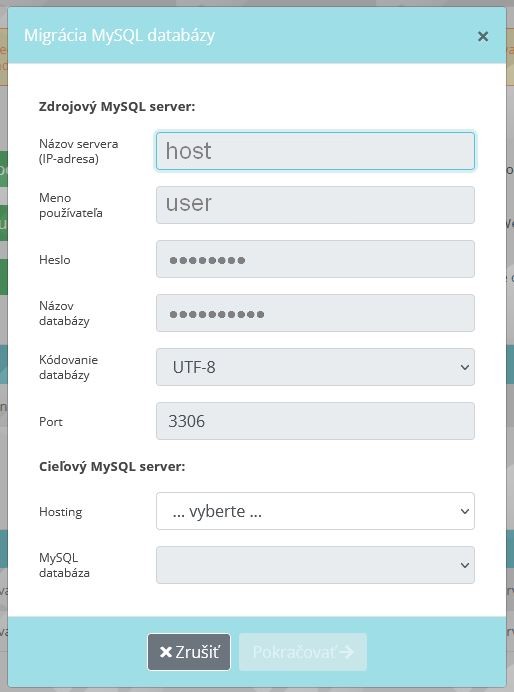Continue with the Pokračovať button

pos(303,652)
